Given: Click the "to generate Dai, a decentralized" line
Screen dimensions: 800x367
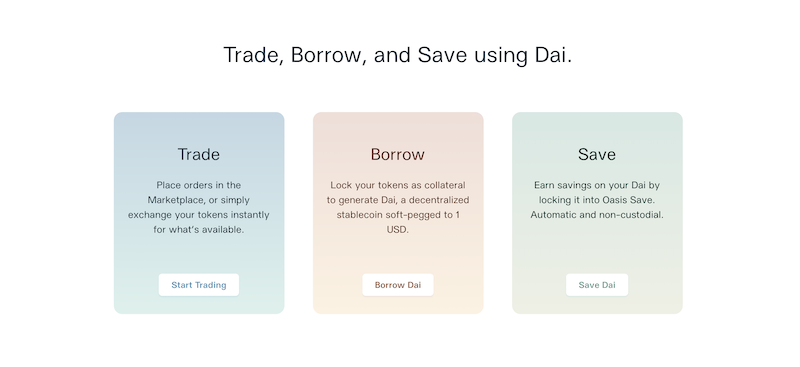Looking at the screenshot, I should [x=398, y=200].
